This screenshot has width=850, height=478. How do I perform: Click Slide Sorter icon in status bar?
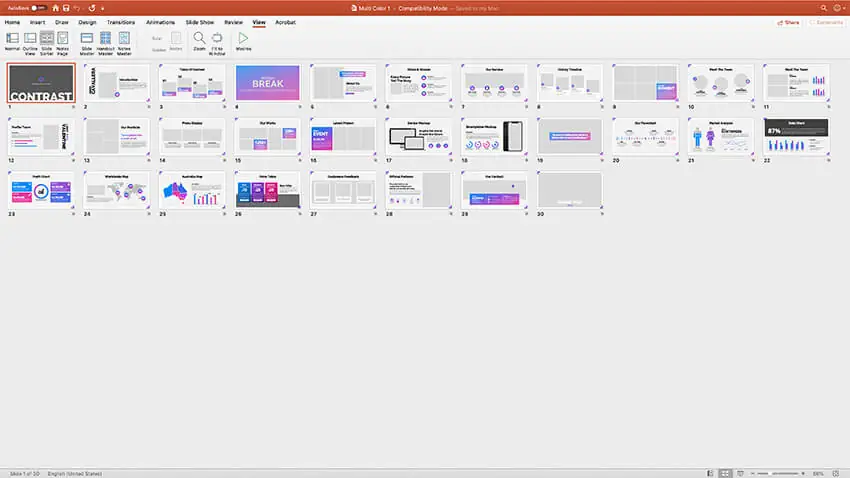pos(725,474)
